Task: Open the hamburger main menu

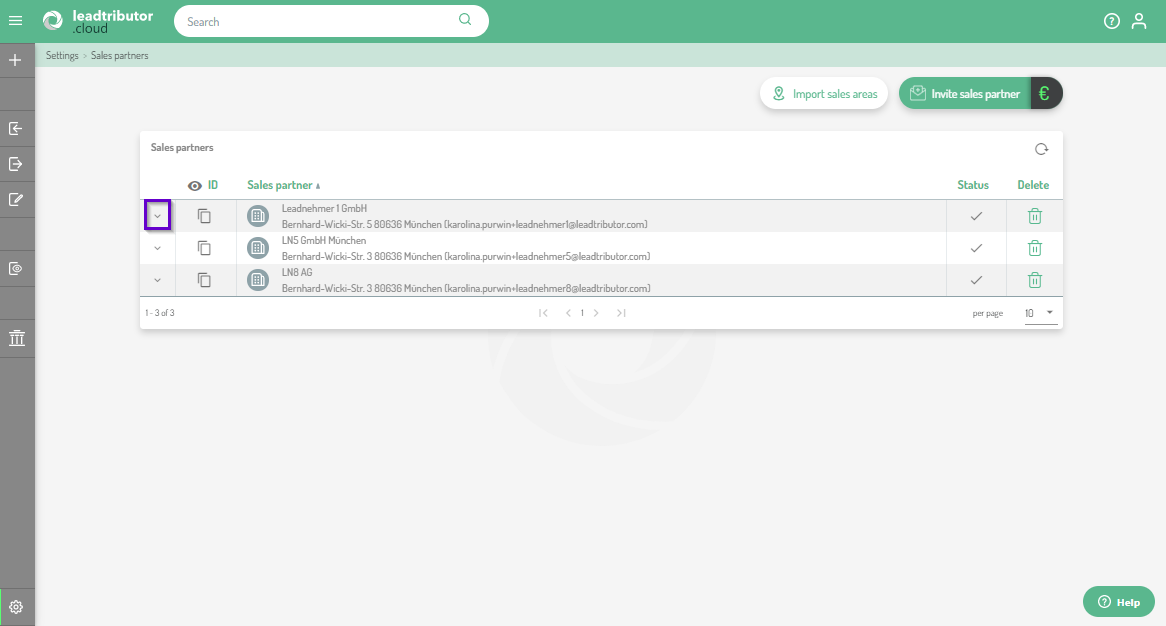Action: tap(16, 21)
